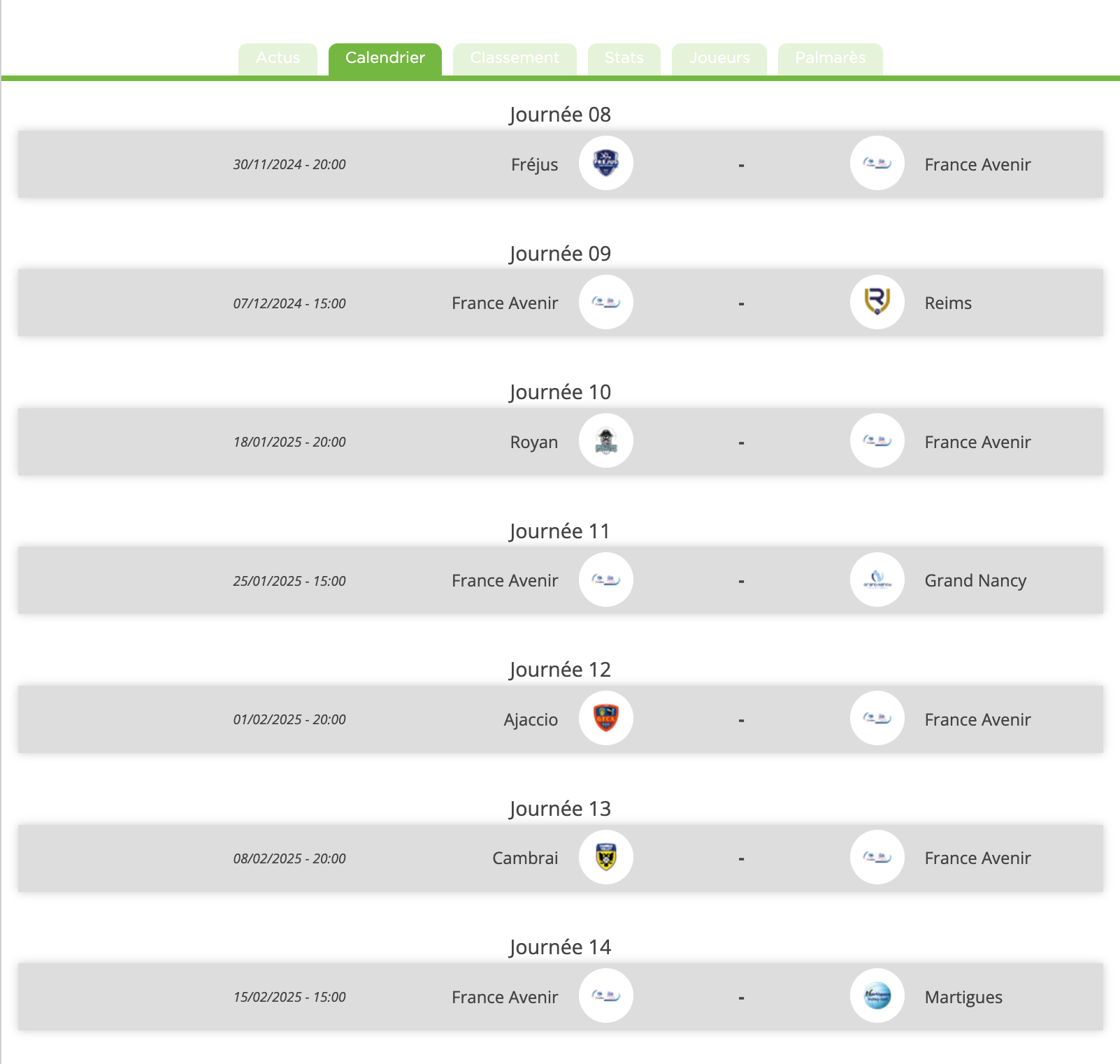Click France Avenir logo in Journée 14

606,995
